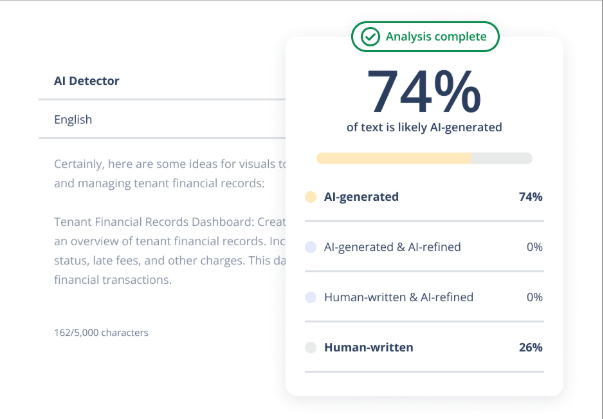Click the Analysis complete badge
The image size is (603, 419).
point(425,37)
